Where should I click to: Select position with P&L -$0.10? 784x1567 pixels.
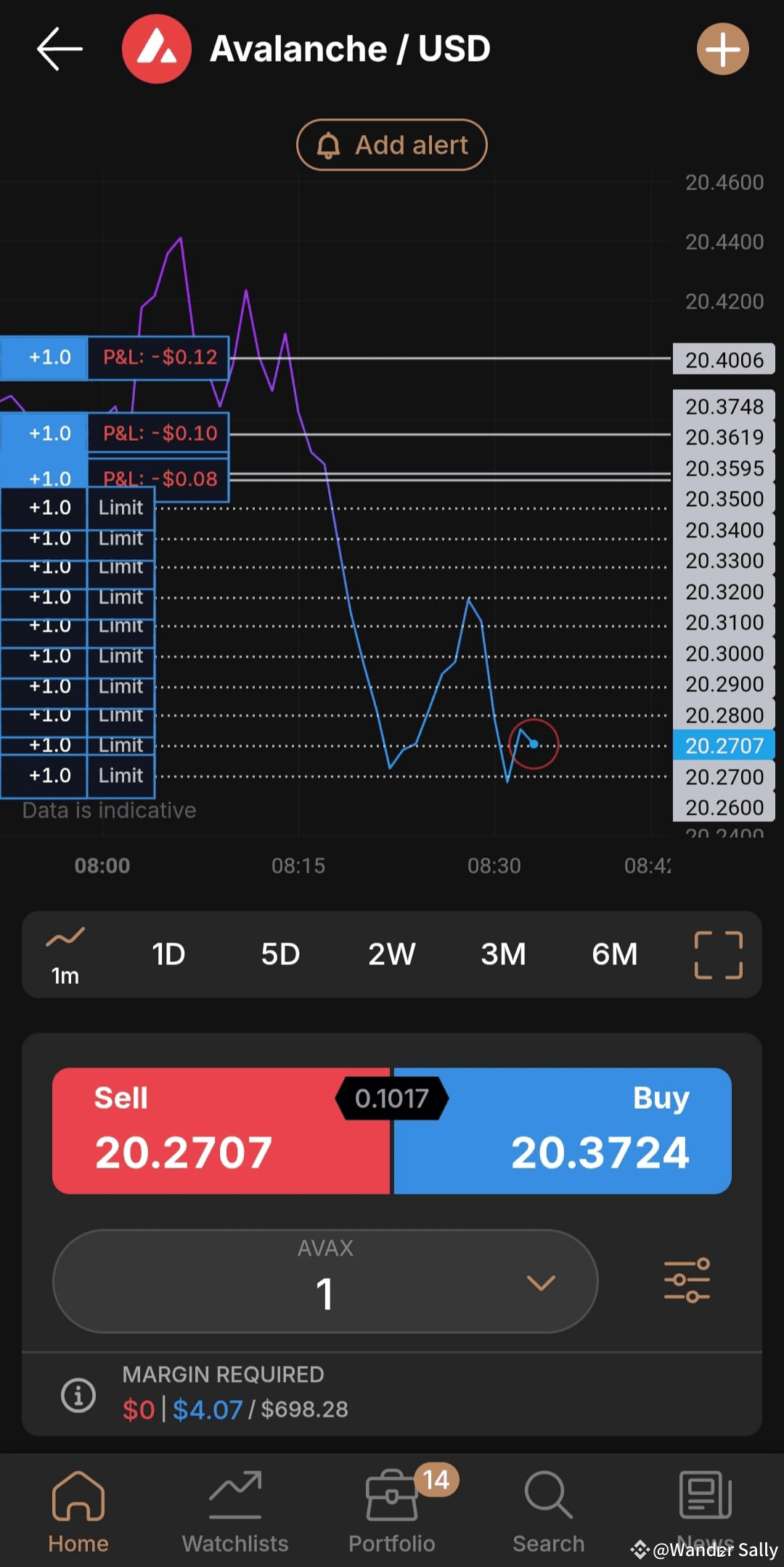pyautogui.click(x=115, y=434)
